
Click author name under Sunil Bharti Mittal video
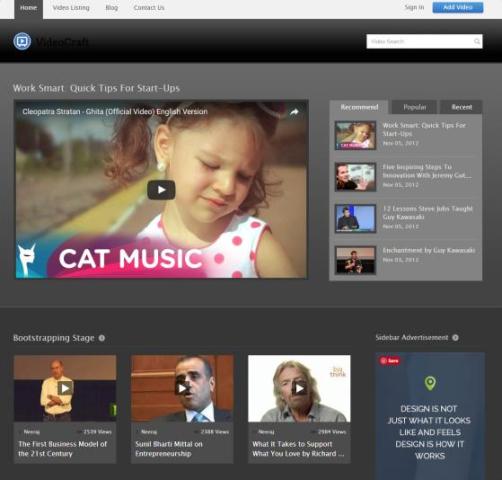click(x=149, y=432)
